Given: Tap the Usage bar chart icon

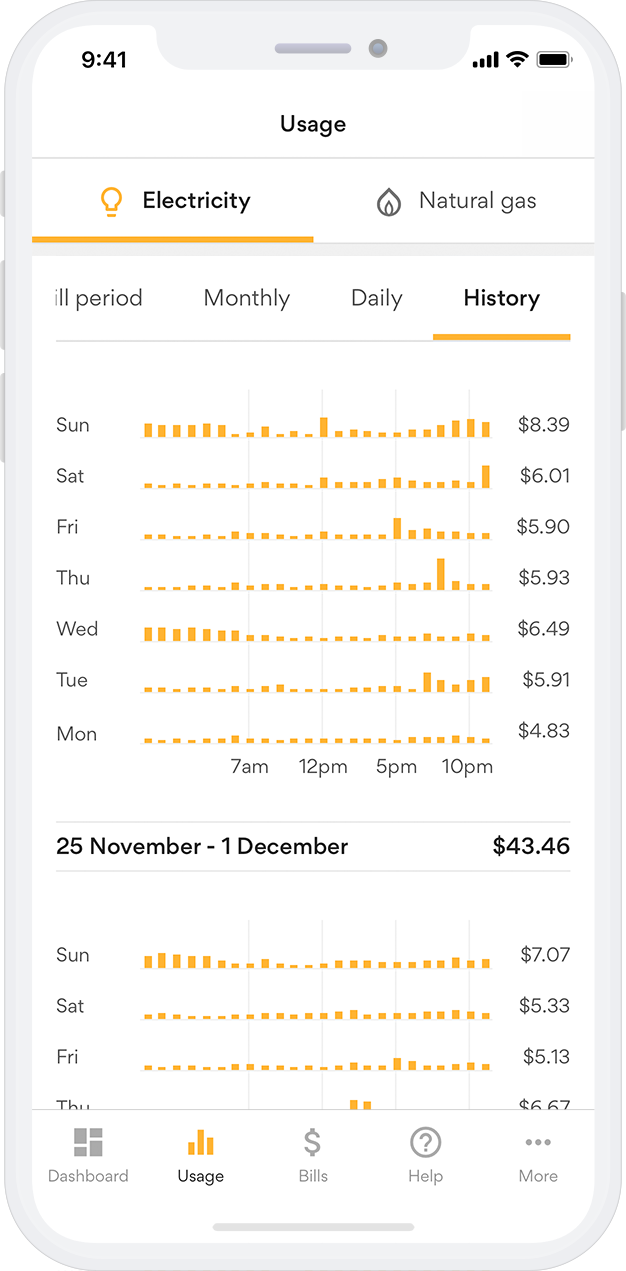Looking at the screenshot, I should coord(200,1142).
